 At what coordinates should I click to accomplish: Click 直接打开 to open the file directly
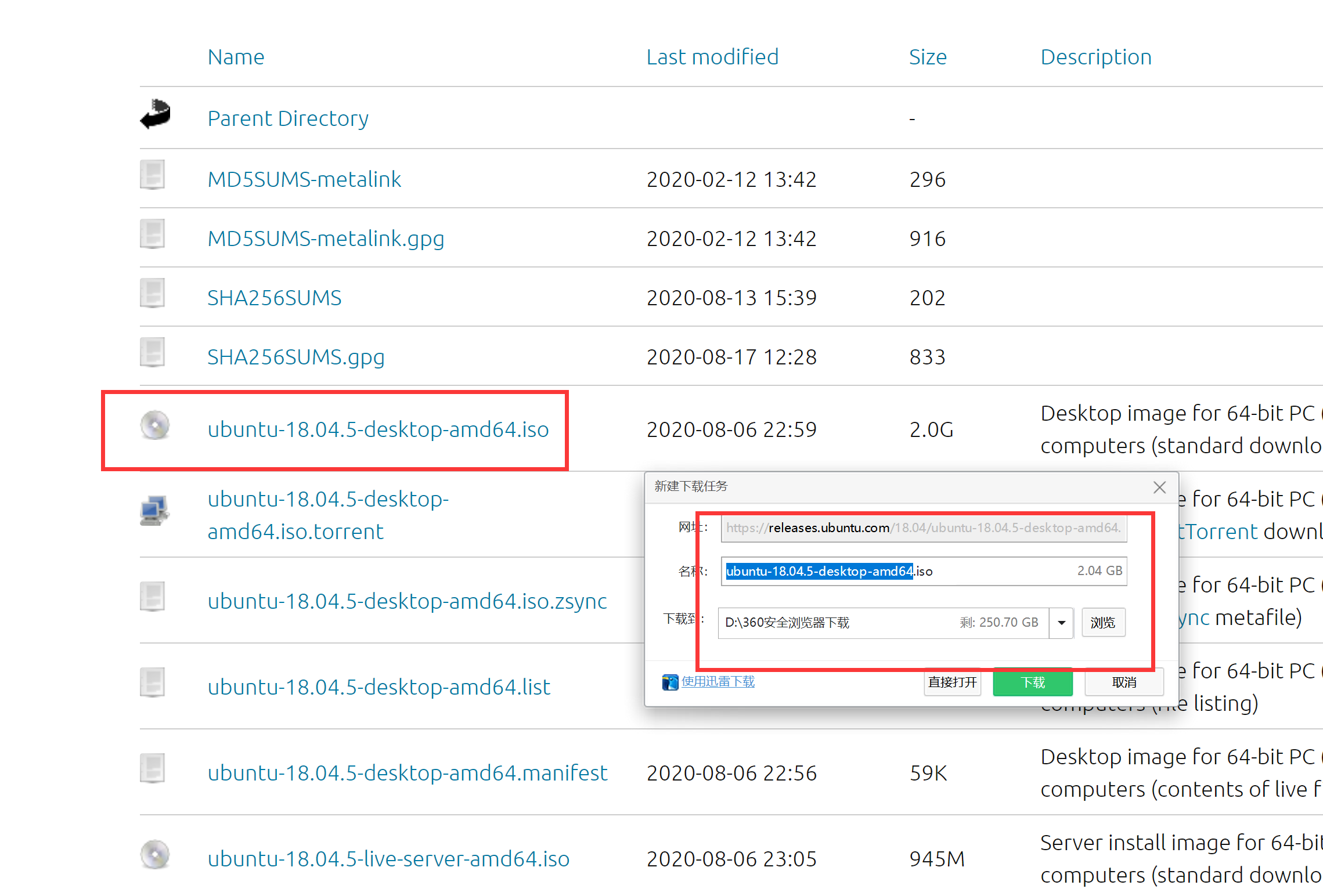point(952,682)
